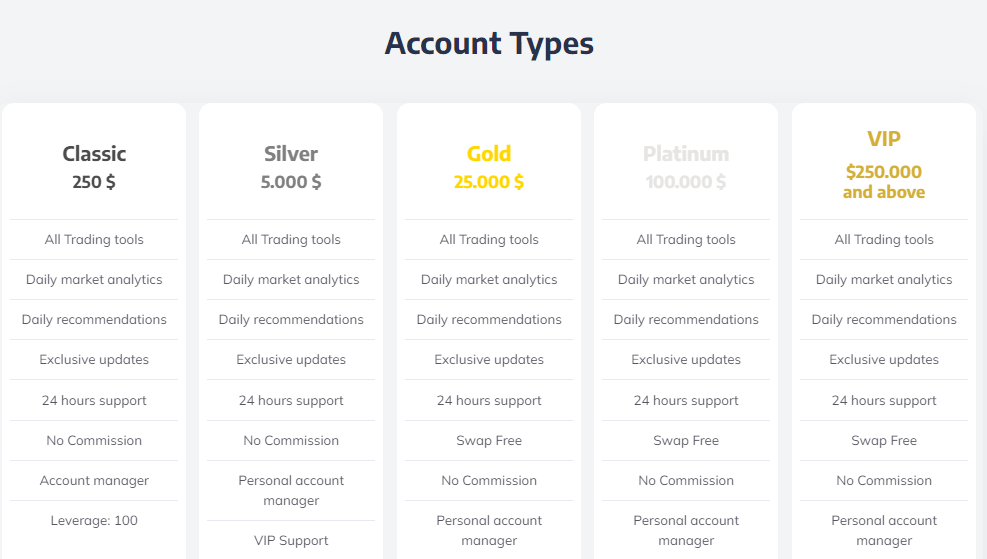Select the Classic account title
The height and width of the screenshot is (559, 987).
pyautogui.click(x=94, y=154)
